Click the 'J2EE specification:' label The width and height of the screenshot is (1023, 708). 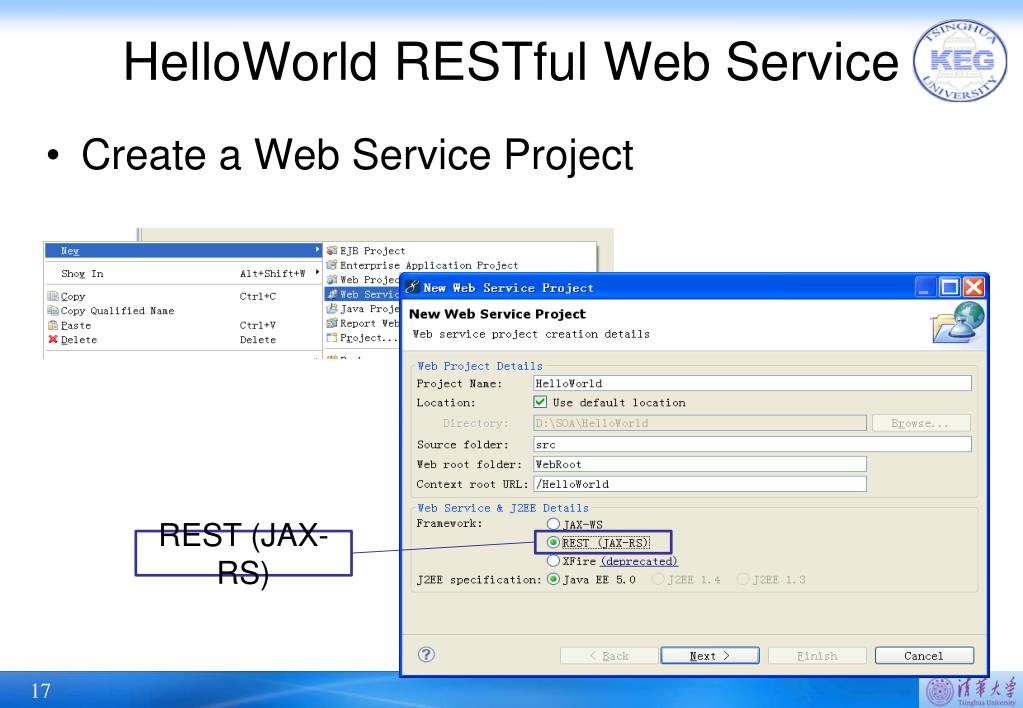tap(479, 579)
